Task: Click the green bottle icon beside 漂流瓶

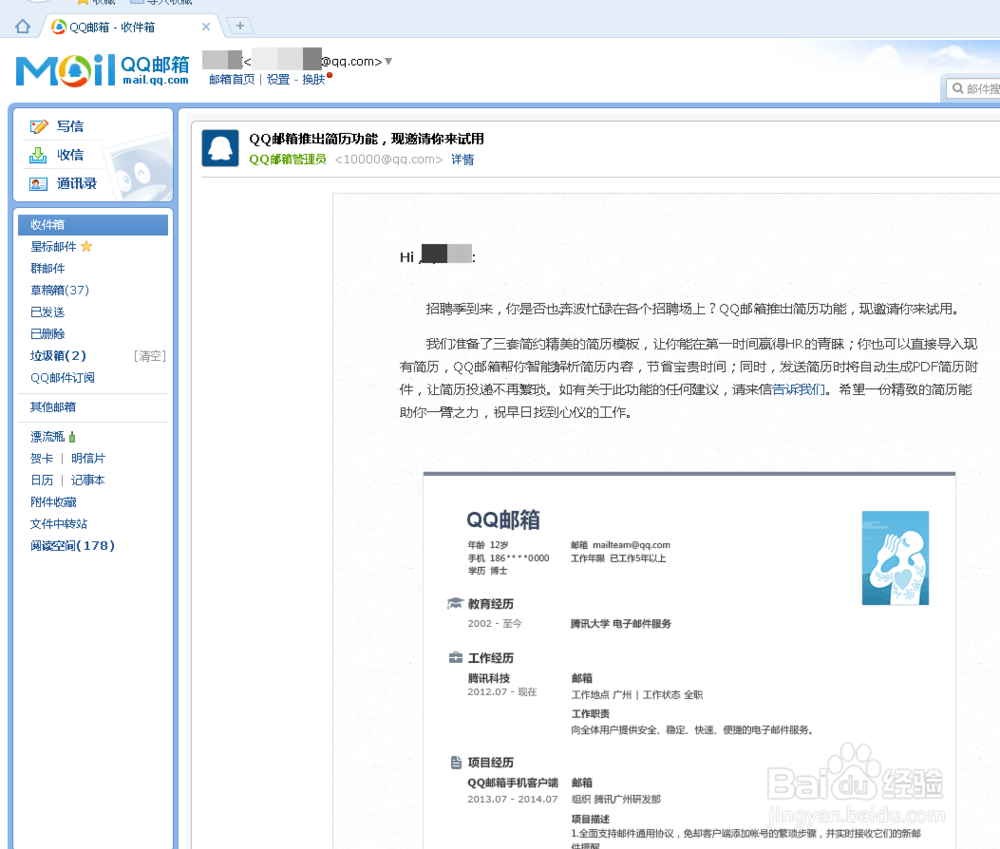Action: 72,437
